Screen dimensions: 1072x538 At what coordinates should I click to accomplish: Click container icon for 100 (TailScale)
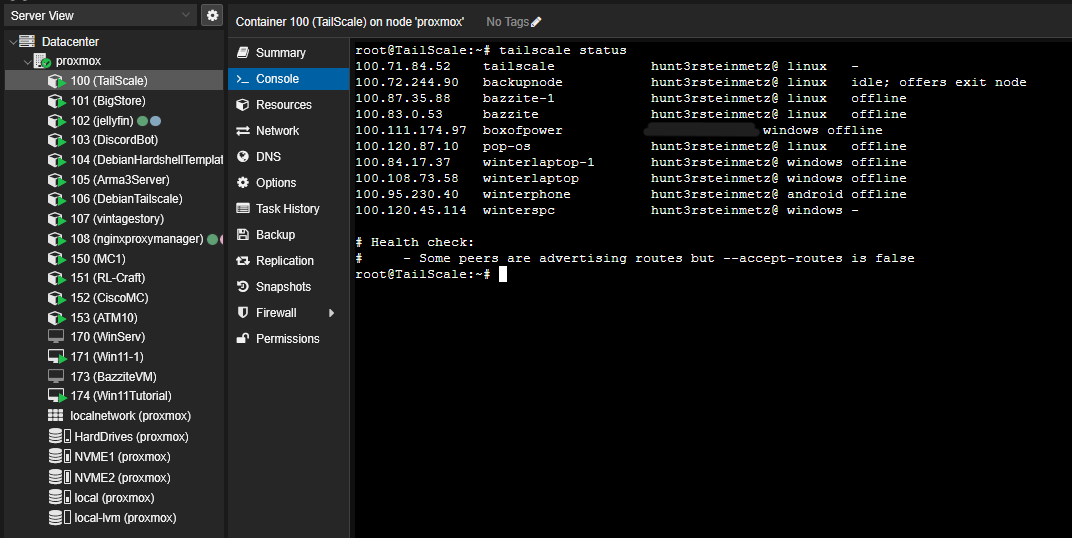tap(57, 81)
